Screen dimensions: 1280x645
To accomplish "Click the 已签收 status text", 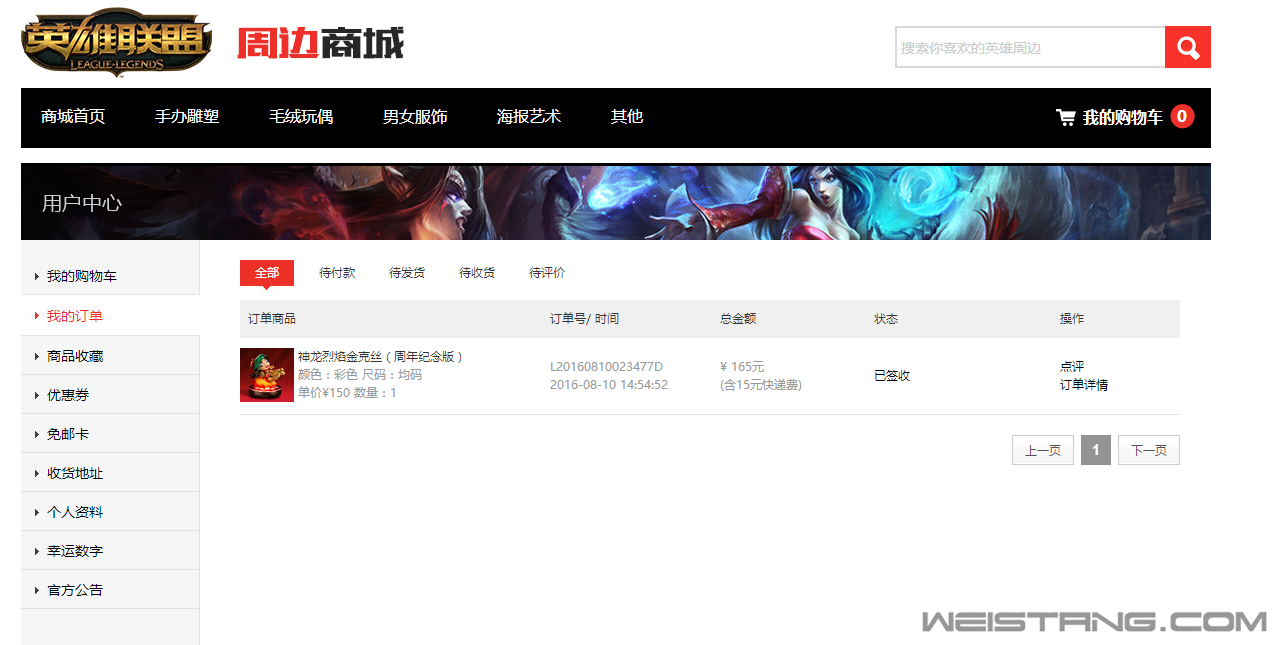I will (x=892, y=376).
